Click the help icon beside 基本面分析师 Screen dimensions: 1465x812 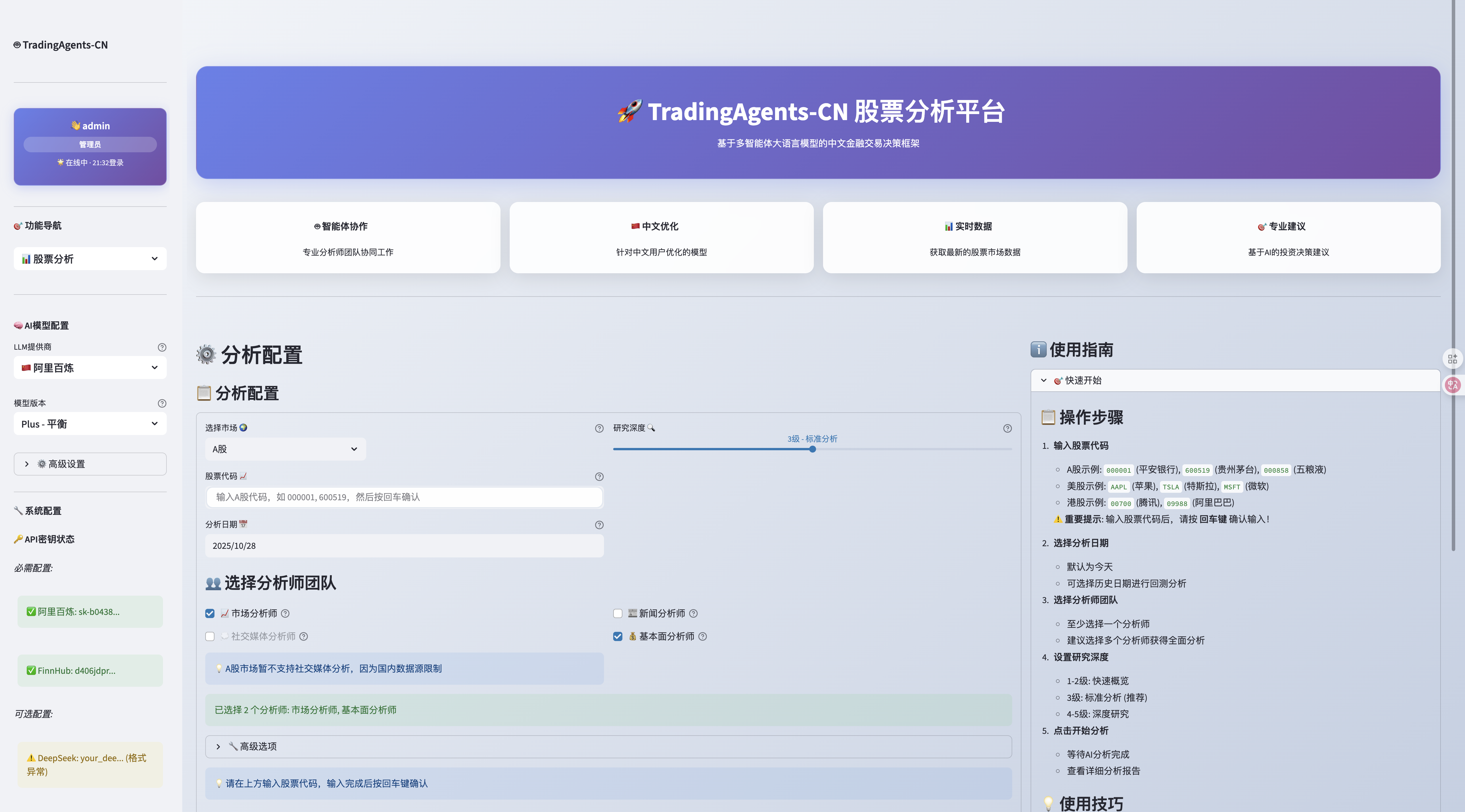pyautogui.click(x=703, y=637)
